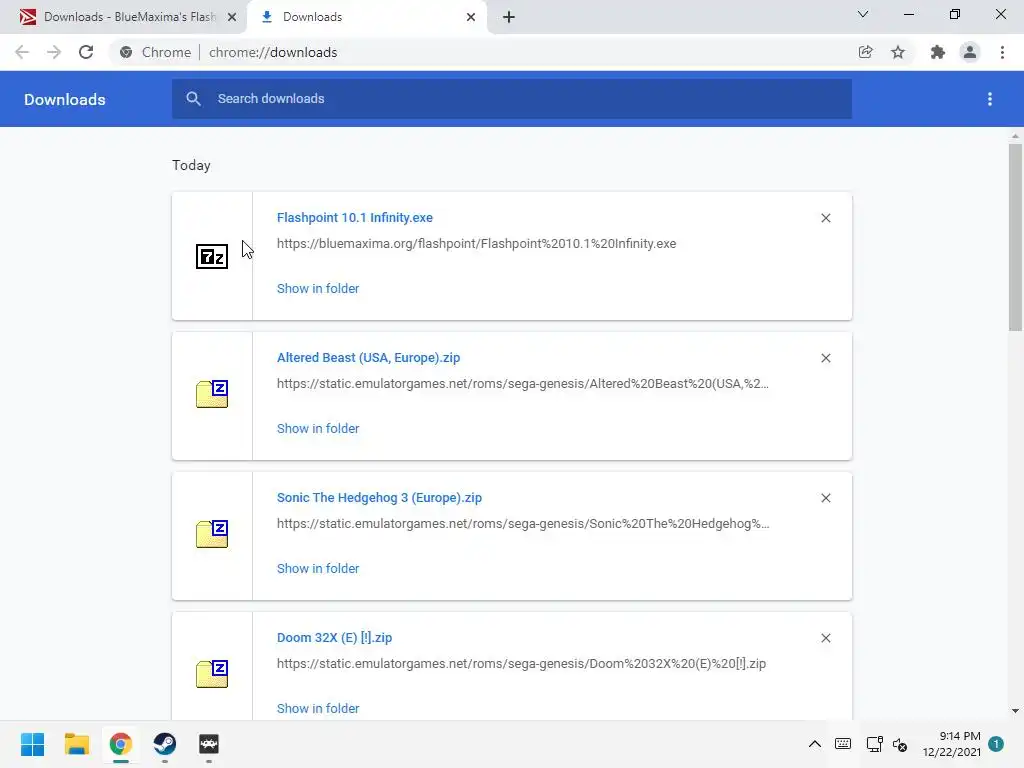The image size is (1024, 768).
Task: Click the zip icon for Altered Beast
Action: 212,394
